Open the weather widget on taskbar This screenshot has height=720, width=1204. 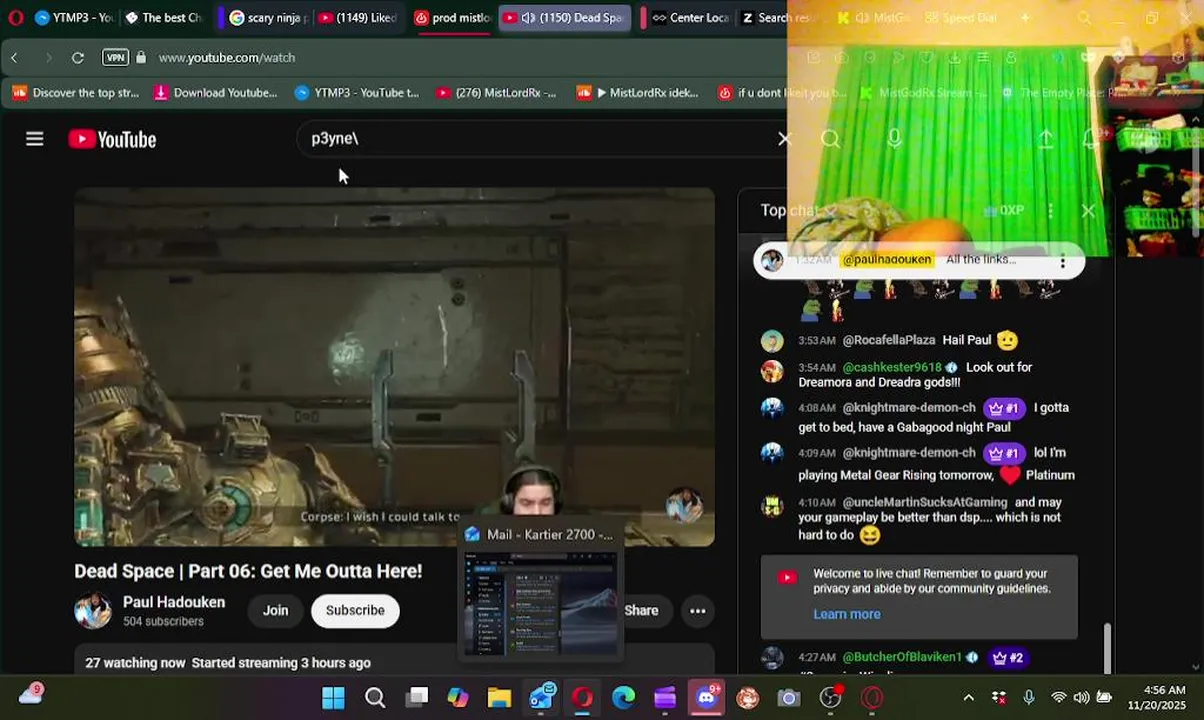pos(31,694)
